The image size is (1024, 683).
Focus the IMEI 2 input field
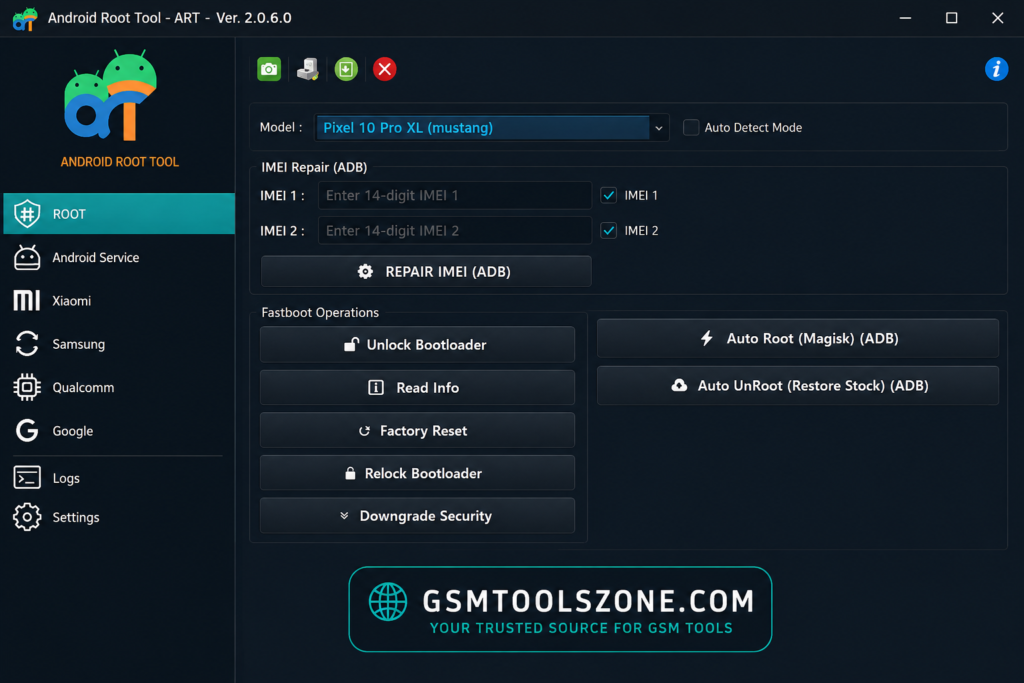coord(455,230)
